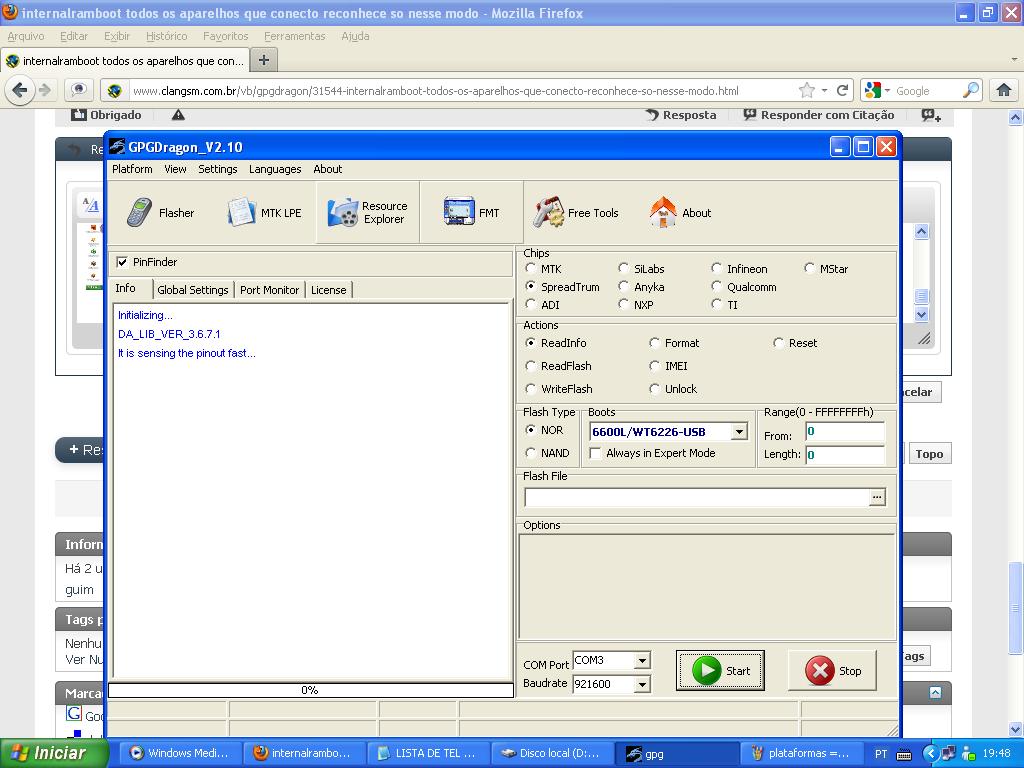Go back with Firefox back arrow
1024x768 pixels.
tap(20, 90)
